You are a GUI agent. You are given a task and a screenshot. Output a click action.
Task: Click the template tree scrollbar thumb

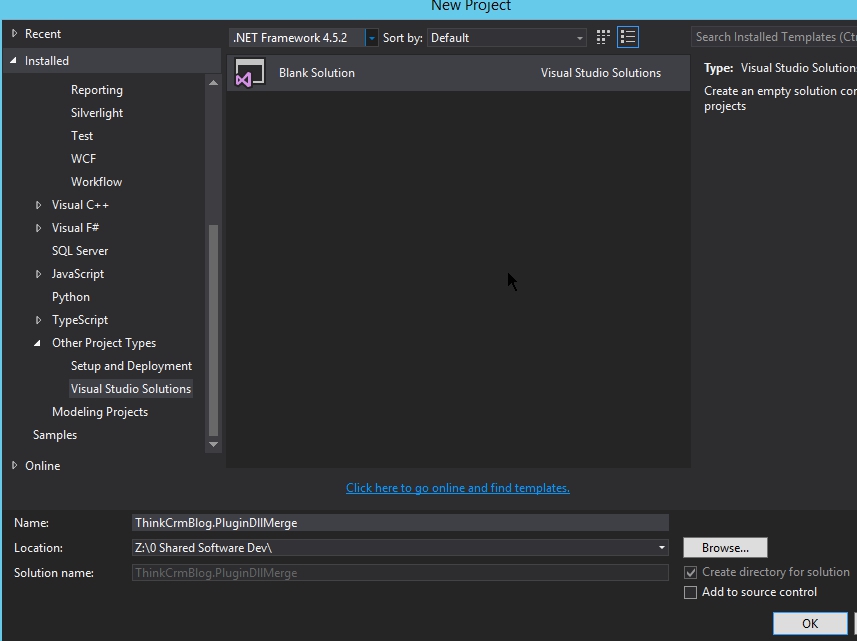tap(213, 330)
